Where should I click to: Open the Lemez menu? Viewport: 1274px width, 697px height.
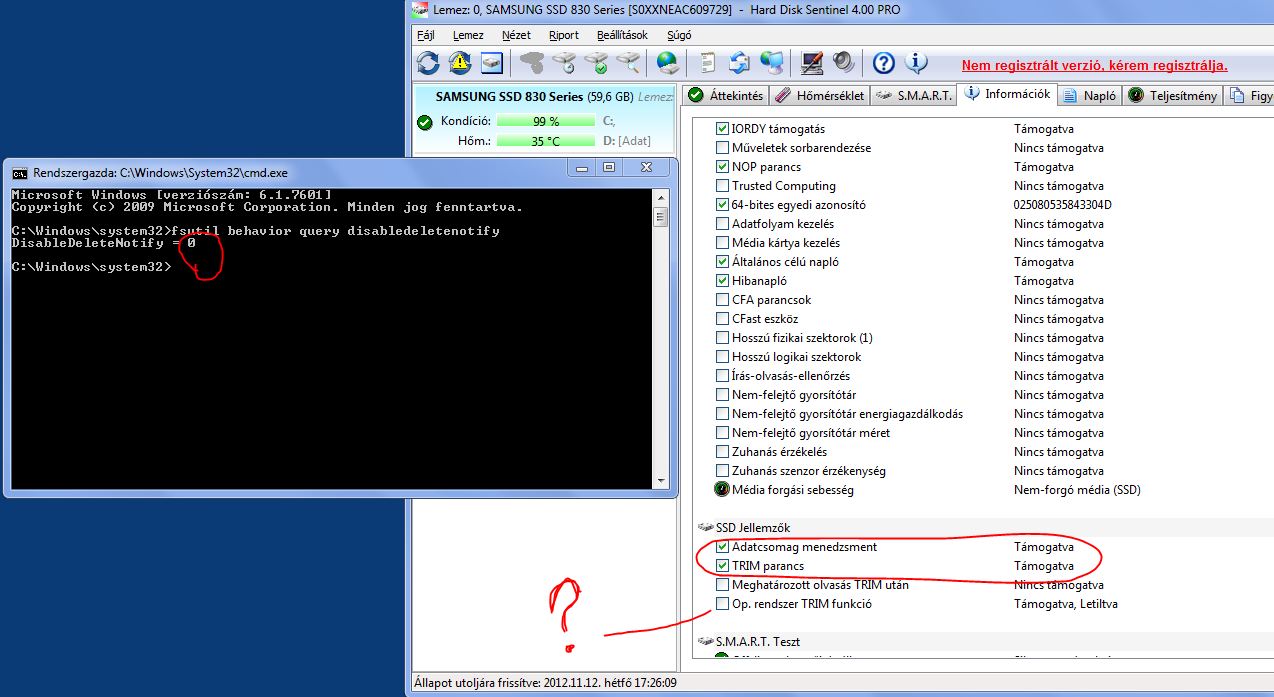click(468, 35)
